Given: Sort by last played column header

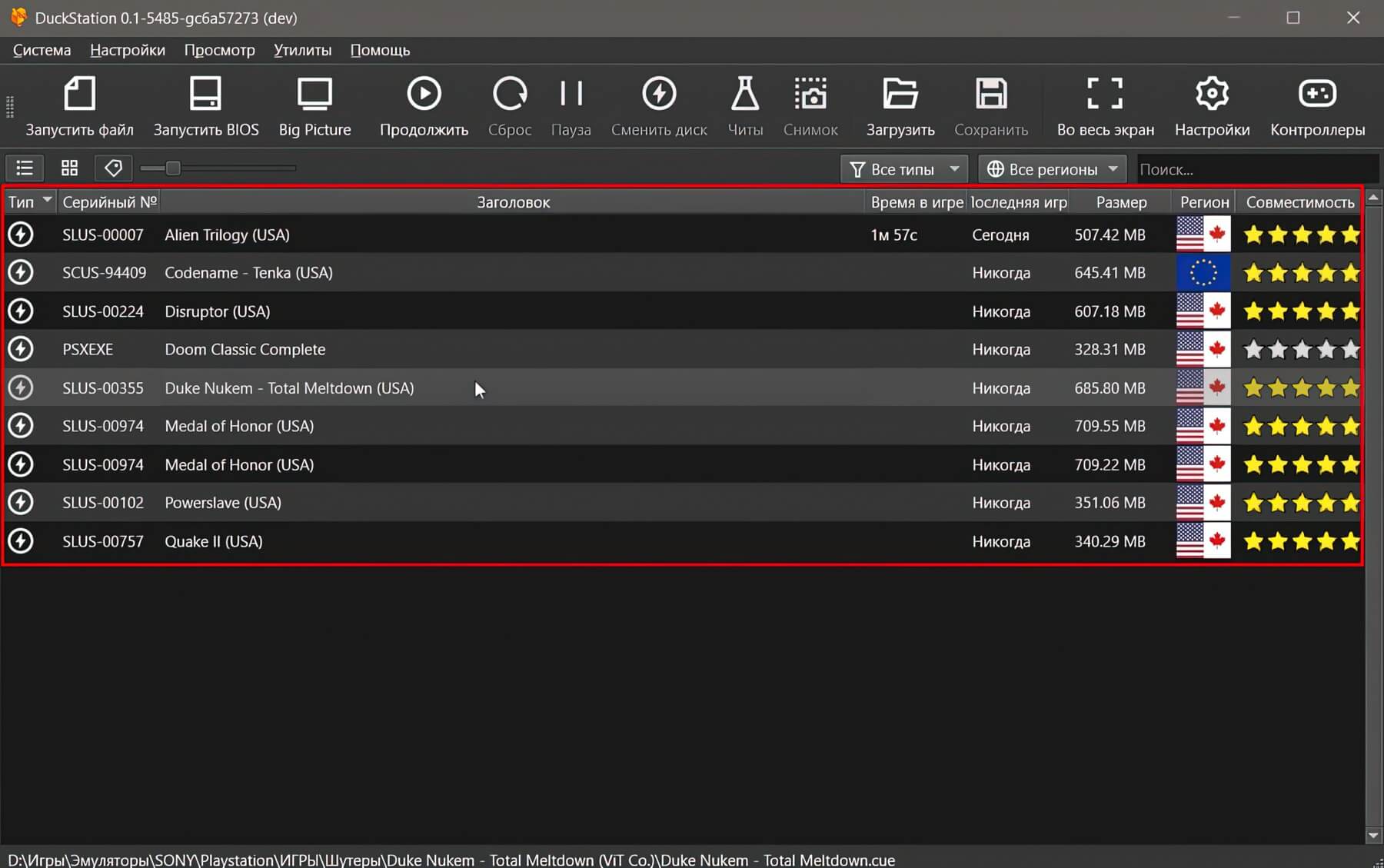Looking at the screenshot, I should (1018, 202).
